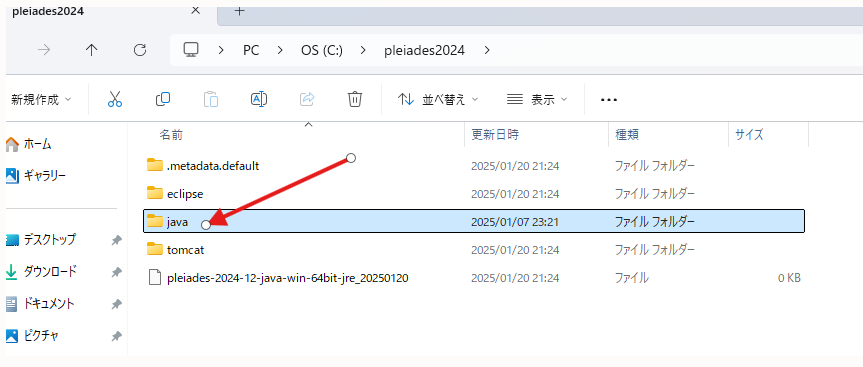This screenshot has height=367, width=863.
Task: Sort by 名前 column header
Action: pos(171,134)
